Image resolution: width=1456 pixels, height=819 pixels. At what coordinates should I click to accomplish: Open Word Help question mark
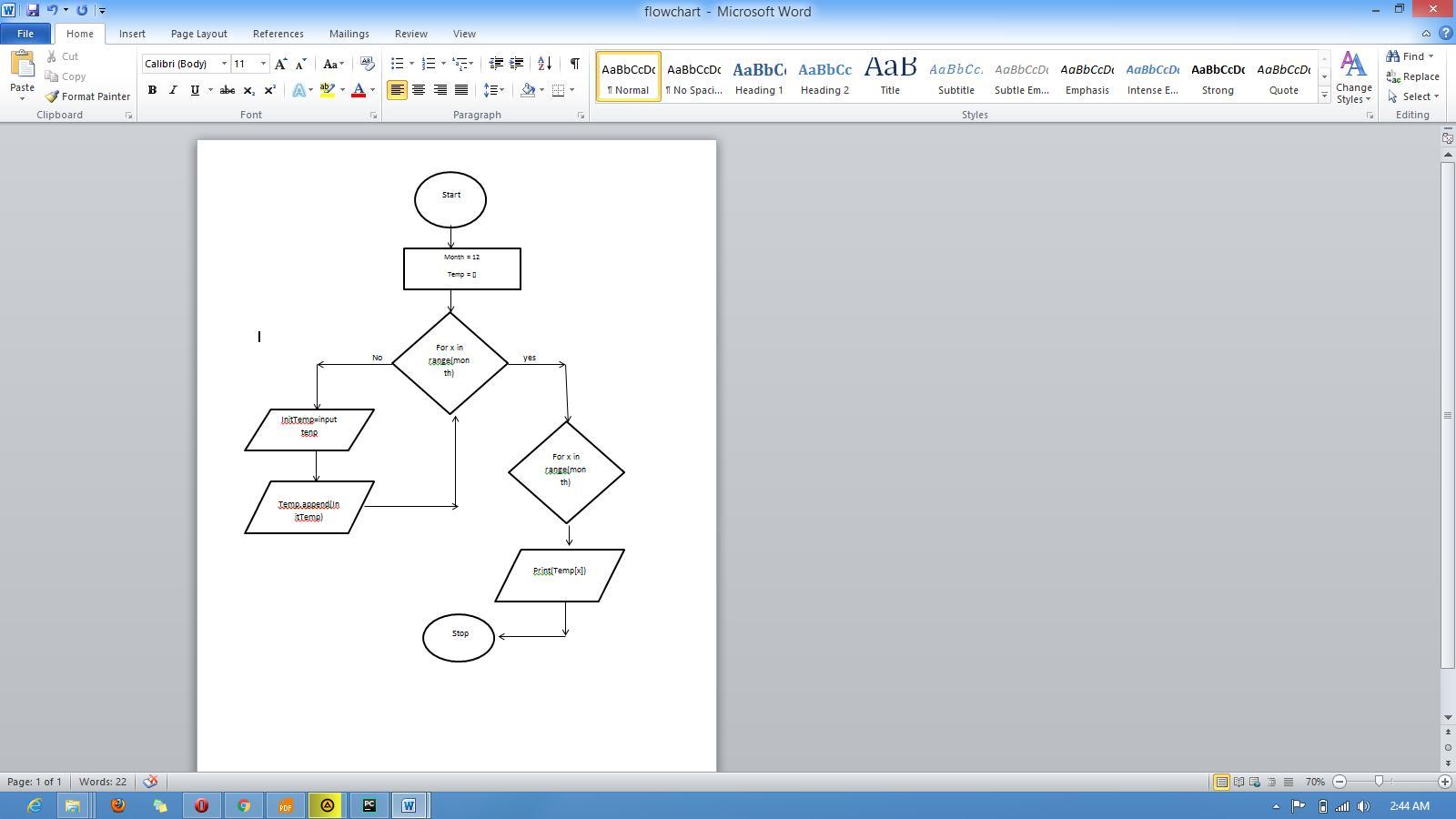coord(1445,34)
